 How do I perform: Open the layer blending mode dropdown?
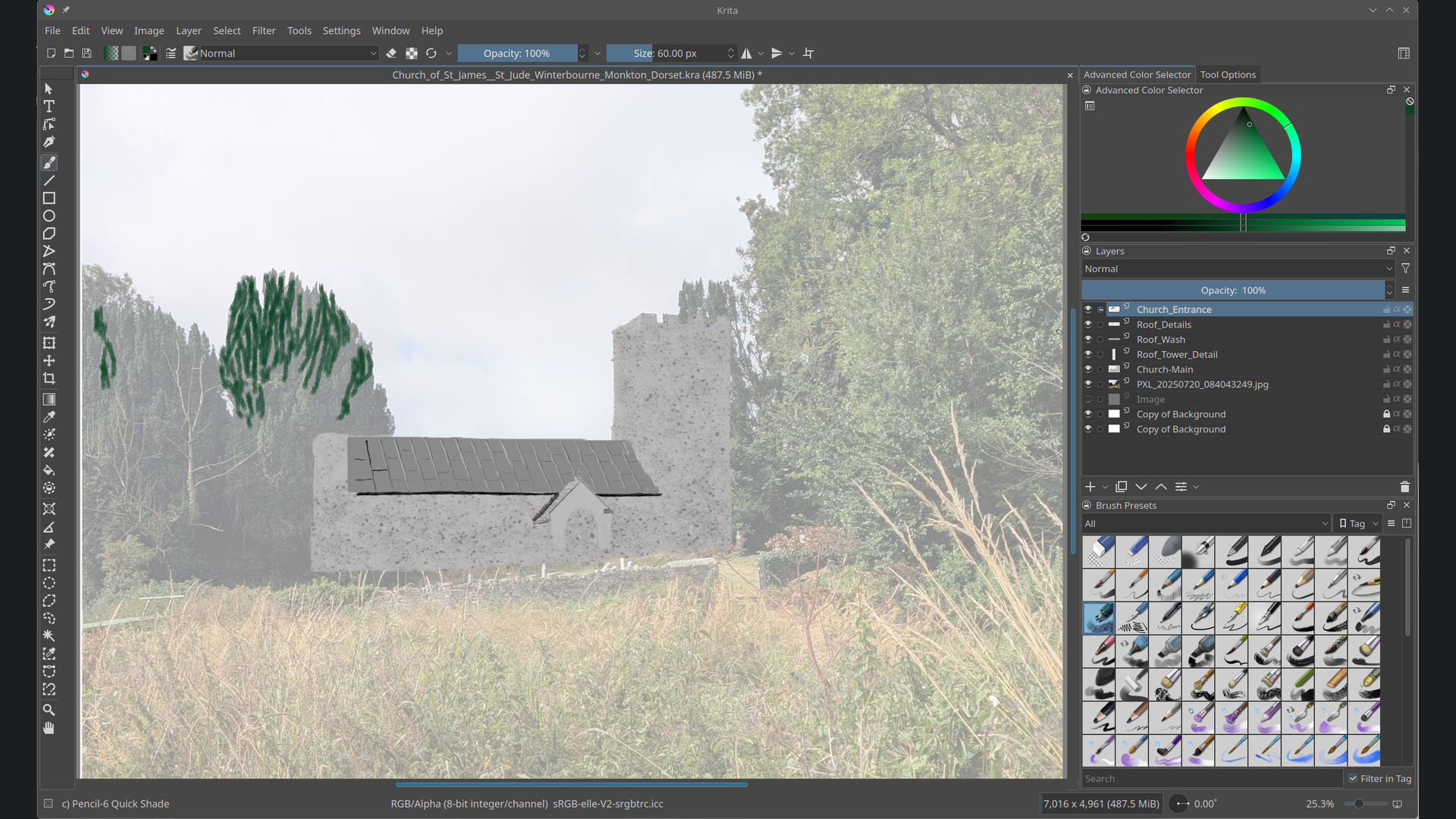(1238, 269)
